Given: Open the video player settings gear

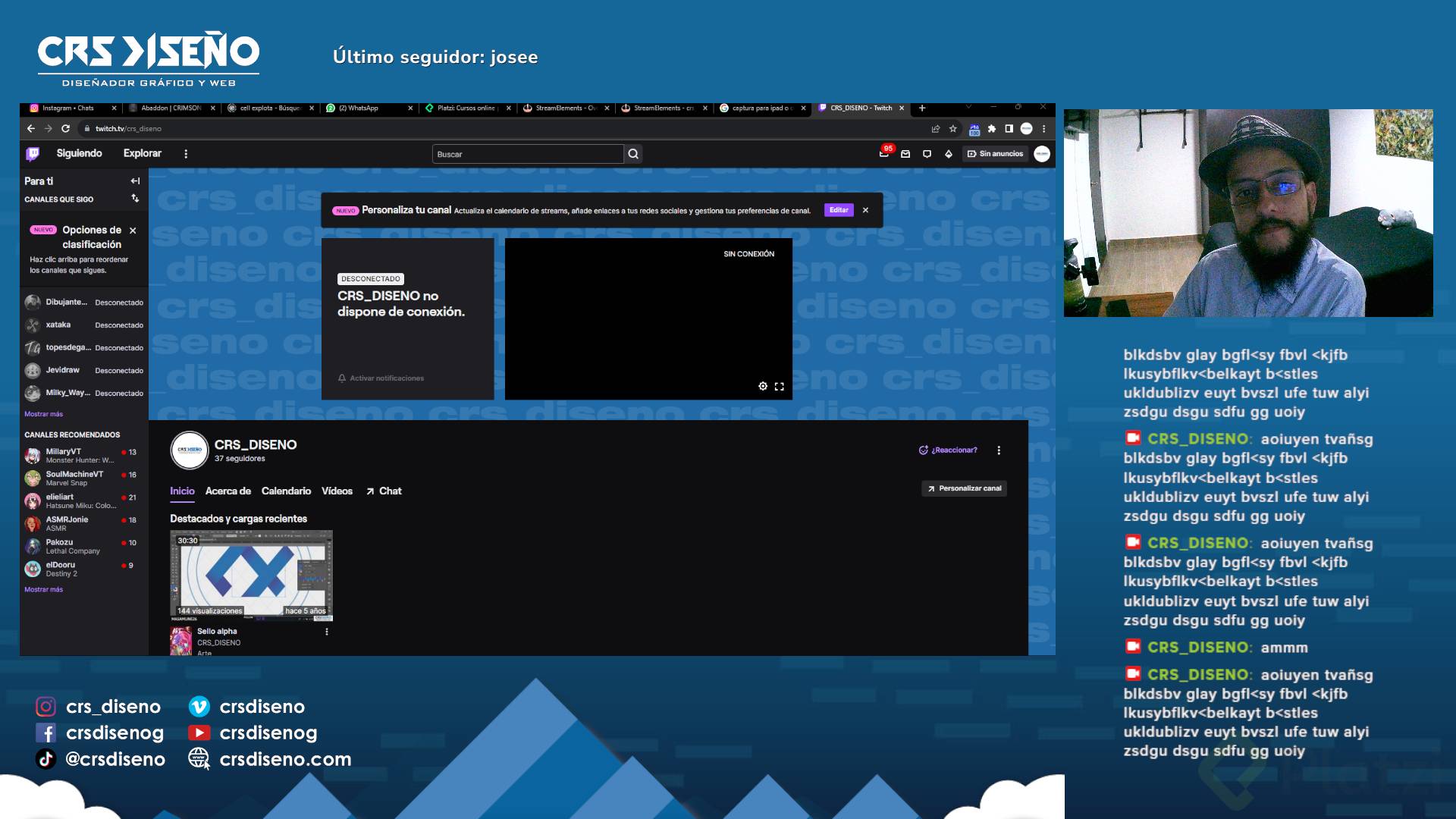Looking at the screenshot, I should 763,387.
